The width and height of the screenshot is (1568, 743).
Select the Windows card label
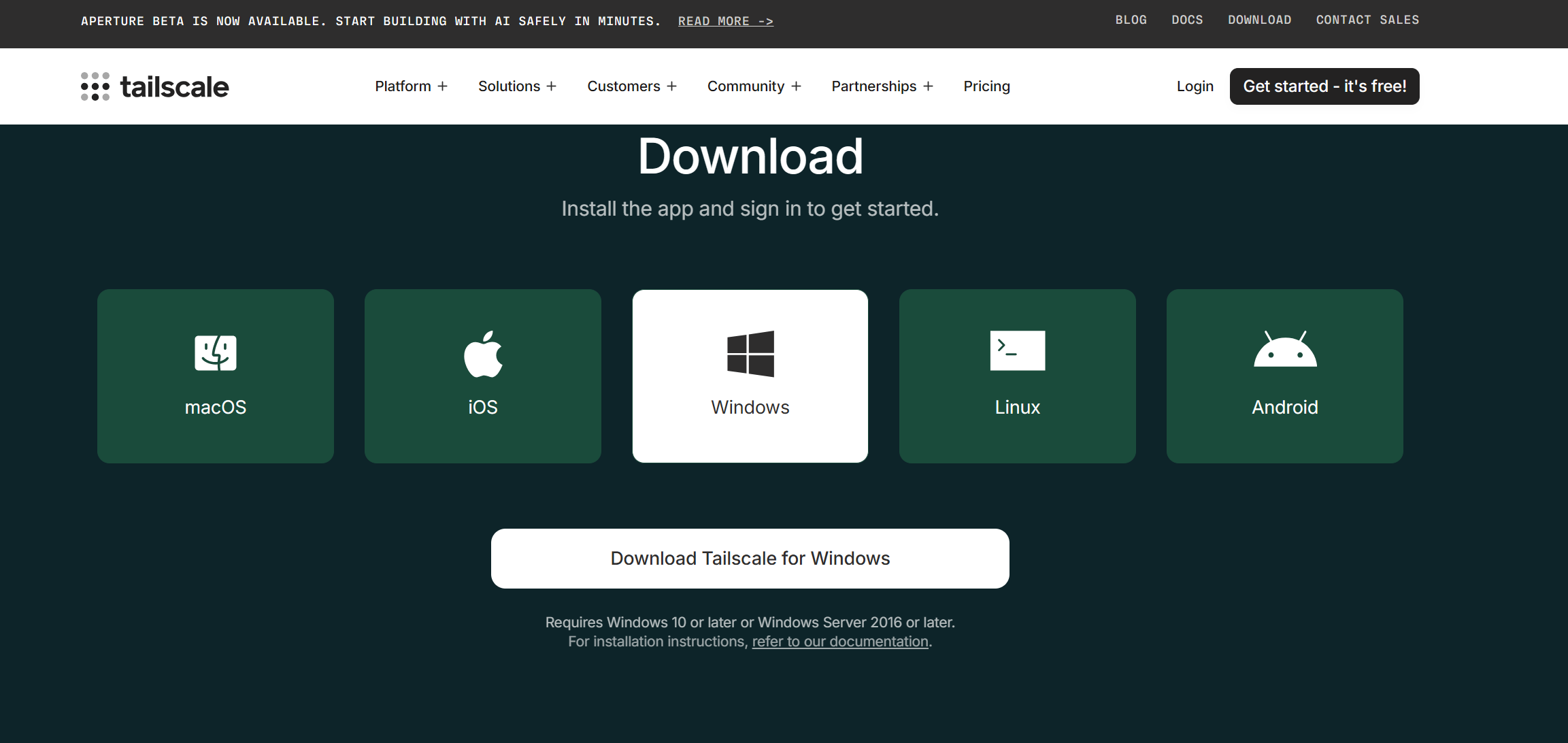tap(750, 407)
